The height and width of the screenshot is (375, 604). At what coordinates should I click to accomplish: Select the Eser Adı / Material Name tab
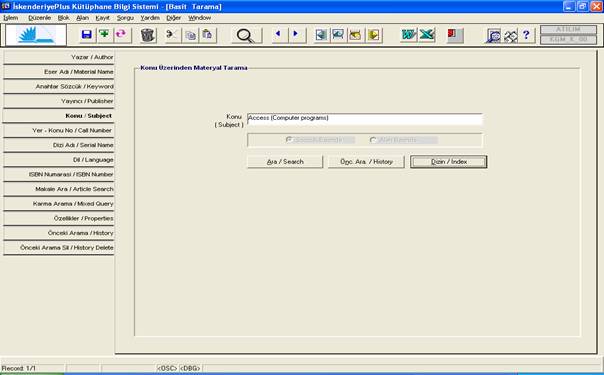tap(59, 72)
